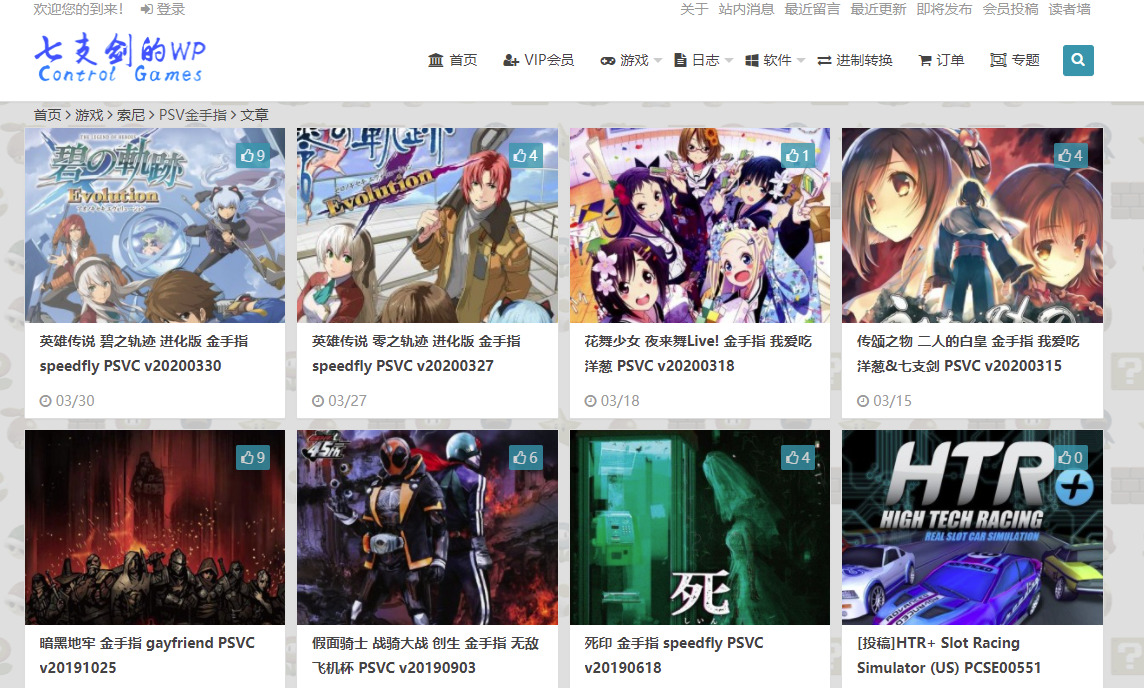
Task: Open the 订单 shopping cart item
Action: point(941,60)
